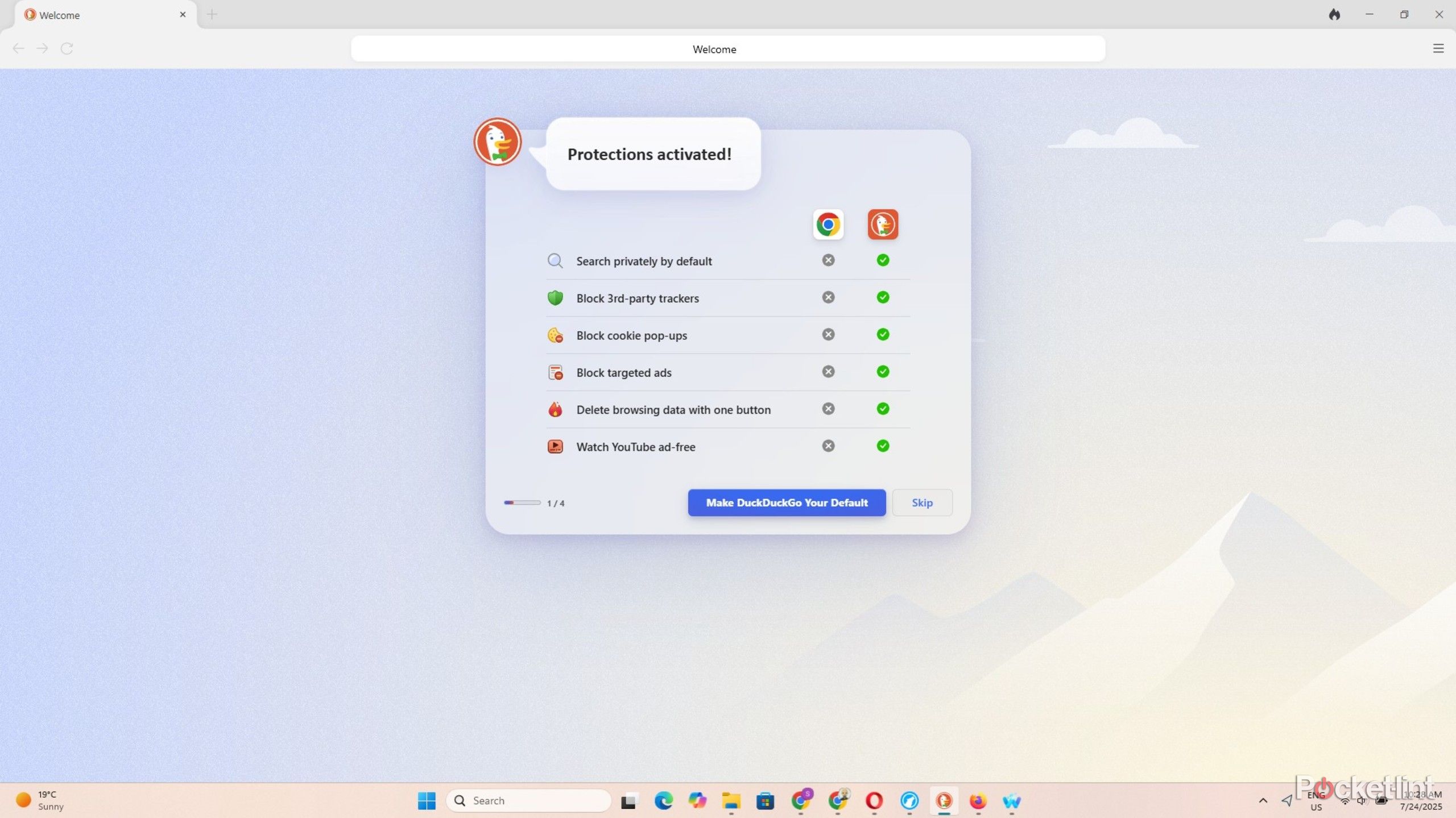Click the DuckDuckGo taskbar icon
Image resolution: width=1456 pixels, height=818 pixels.
pos(944,800)
